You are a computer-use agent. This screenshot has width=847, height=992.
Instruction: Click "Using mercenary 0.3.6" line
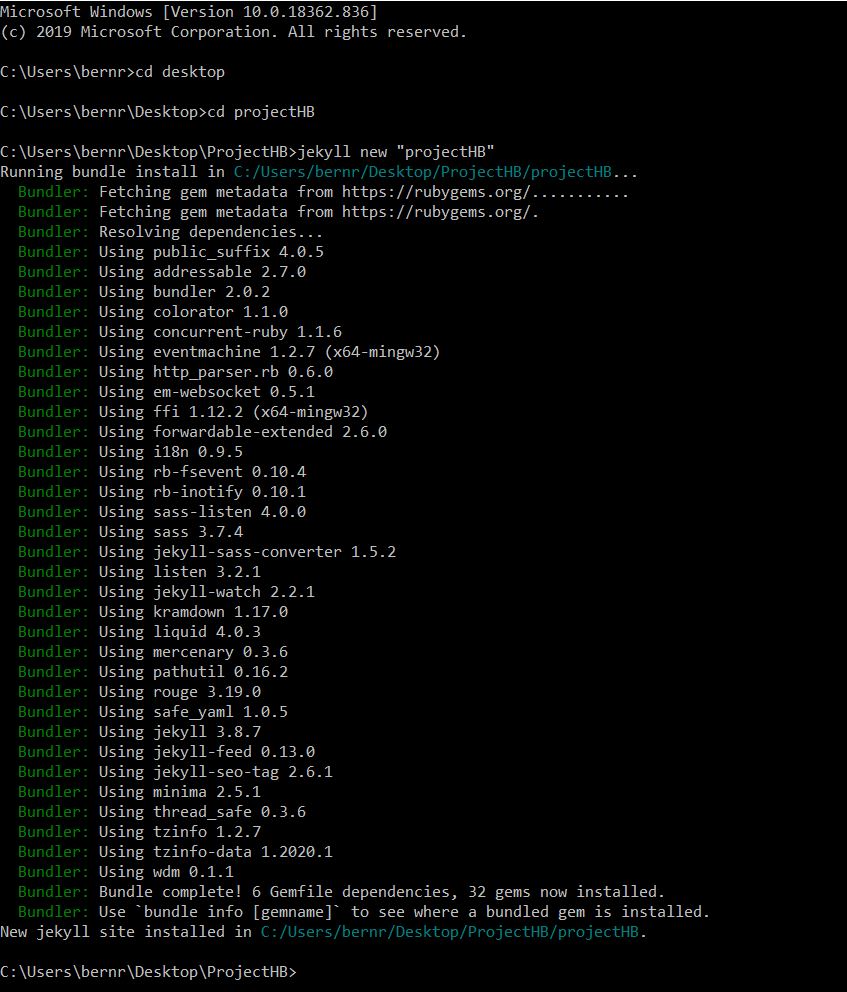[x=153, y=652]
